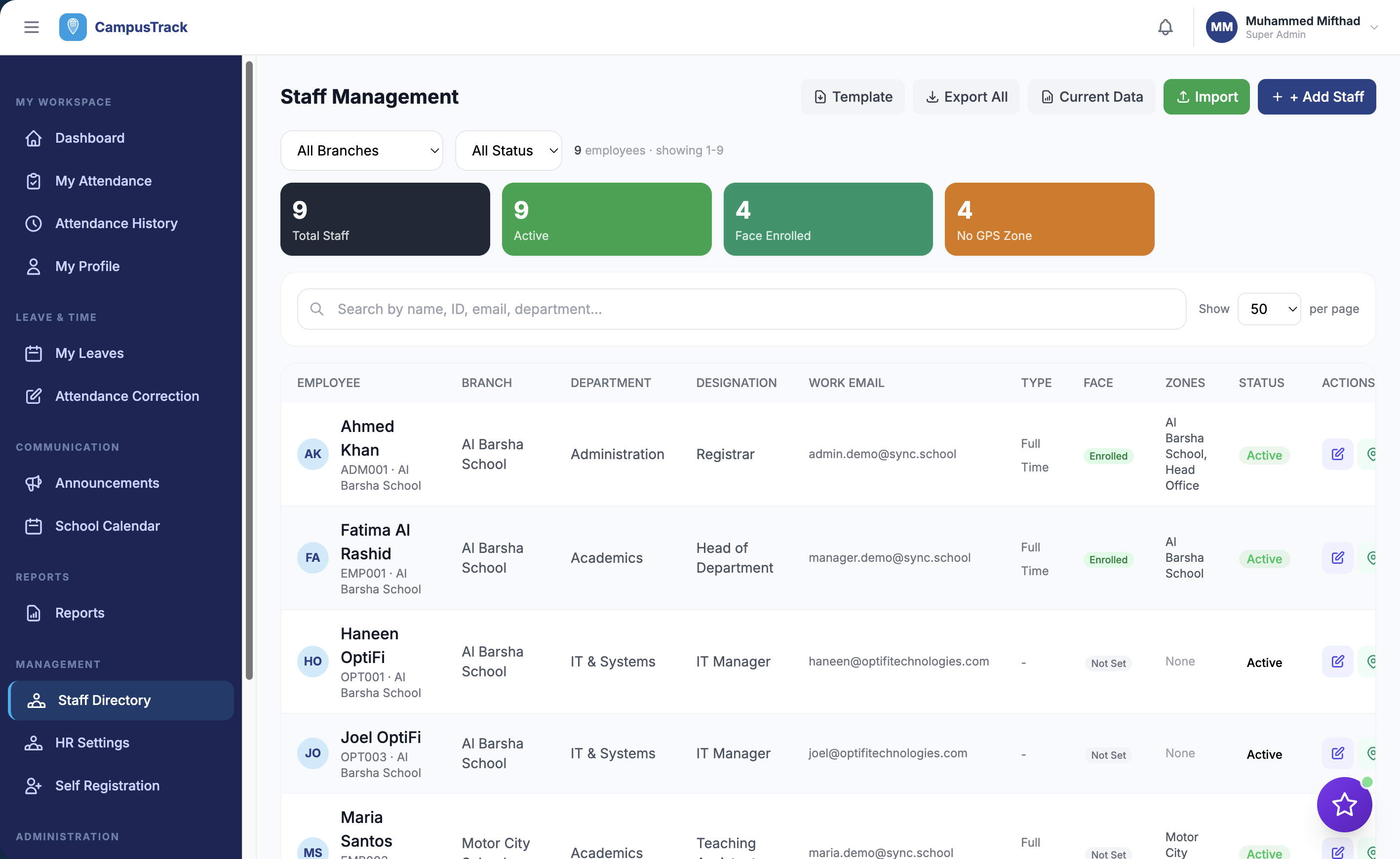Click the Reports chart icon
Image resolution: width=1400 pixels, height=859 pixels.
34,613
